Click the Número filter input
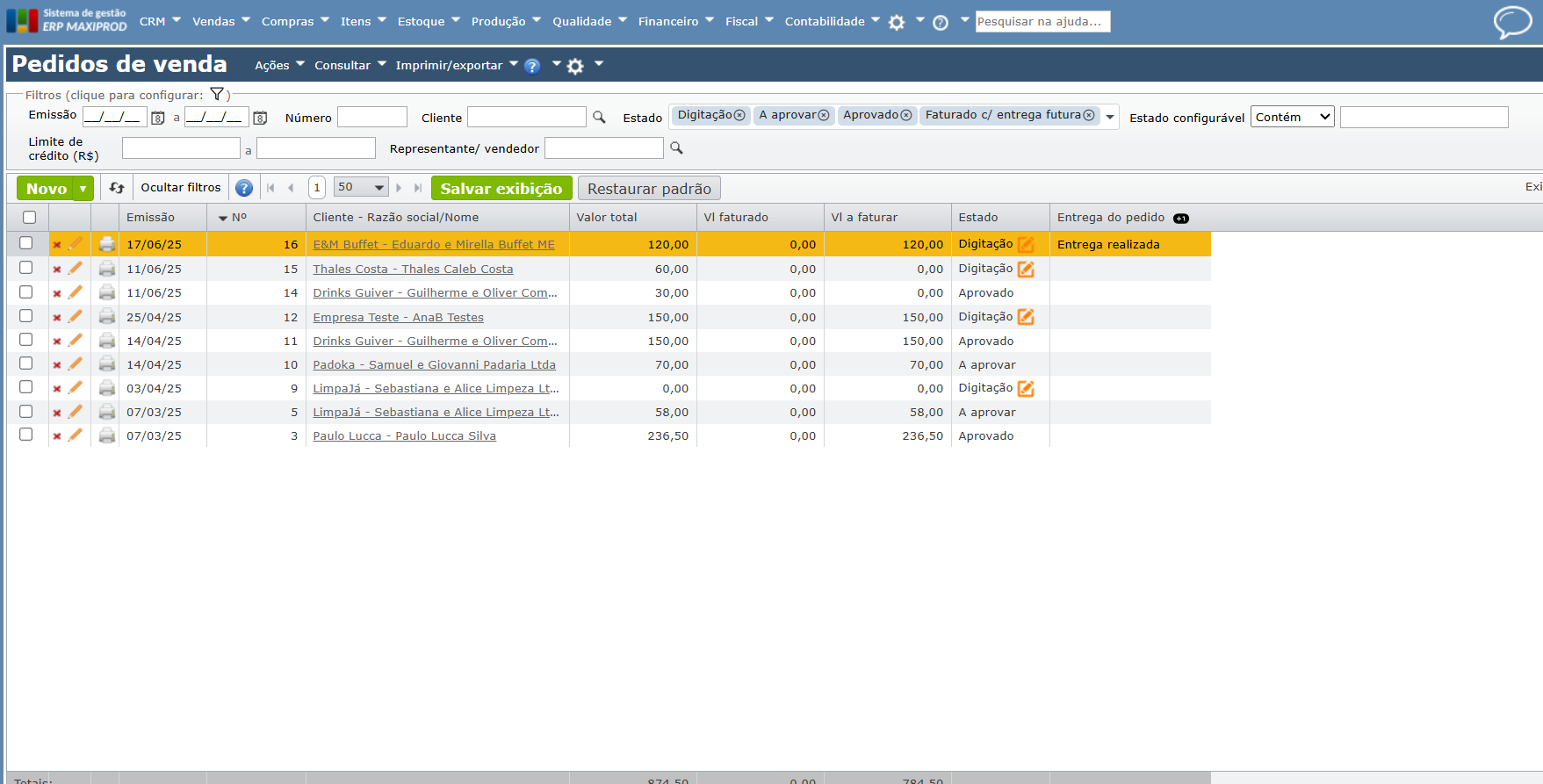 (x=372, y=117)
